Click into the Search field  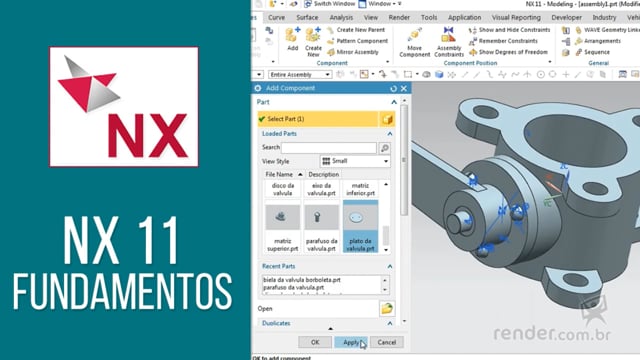coord(329,148)
